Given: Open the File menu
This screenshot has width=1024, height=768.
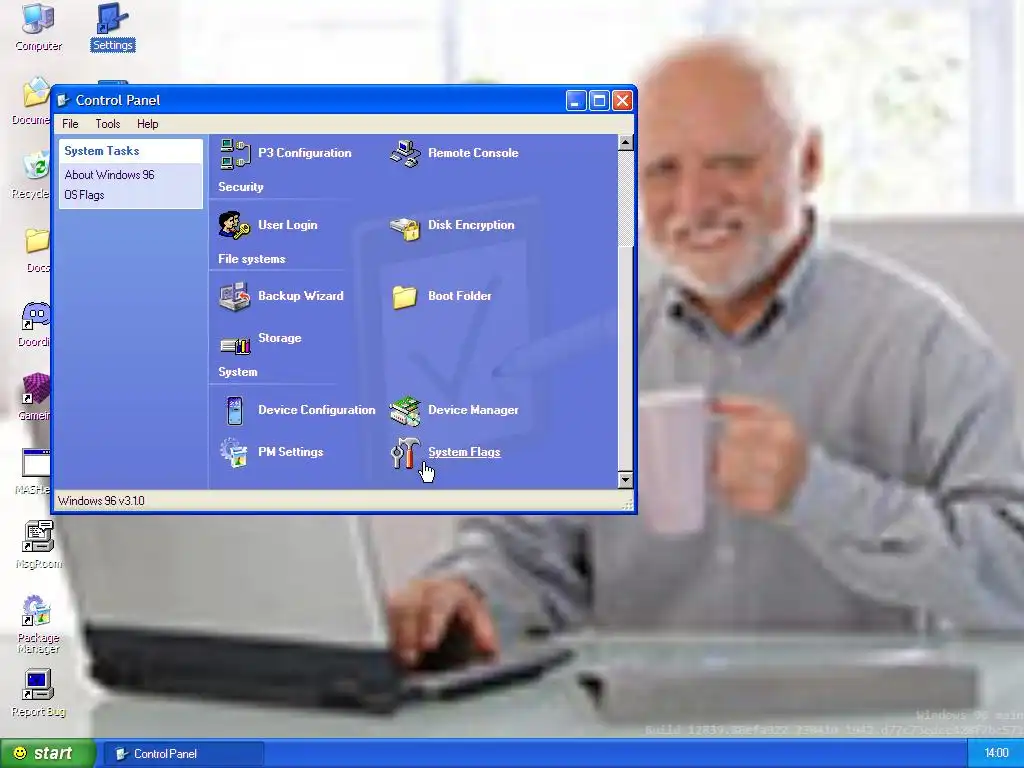Looking at the screenshot, I should (70, 124).
